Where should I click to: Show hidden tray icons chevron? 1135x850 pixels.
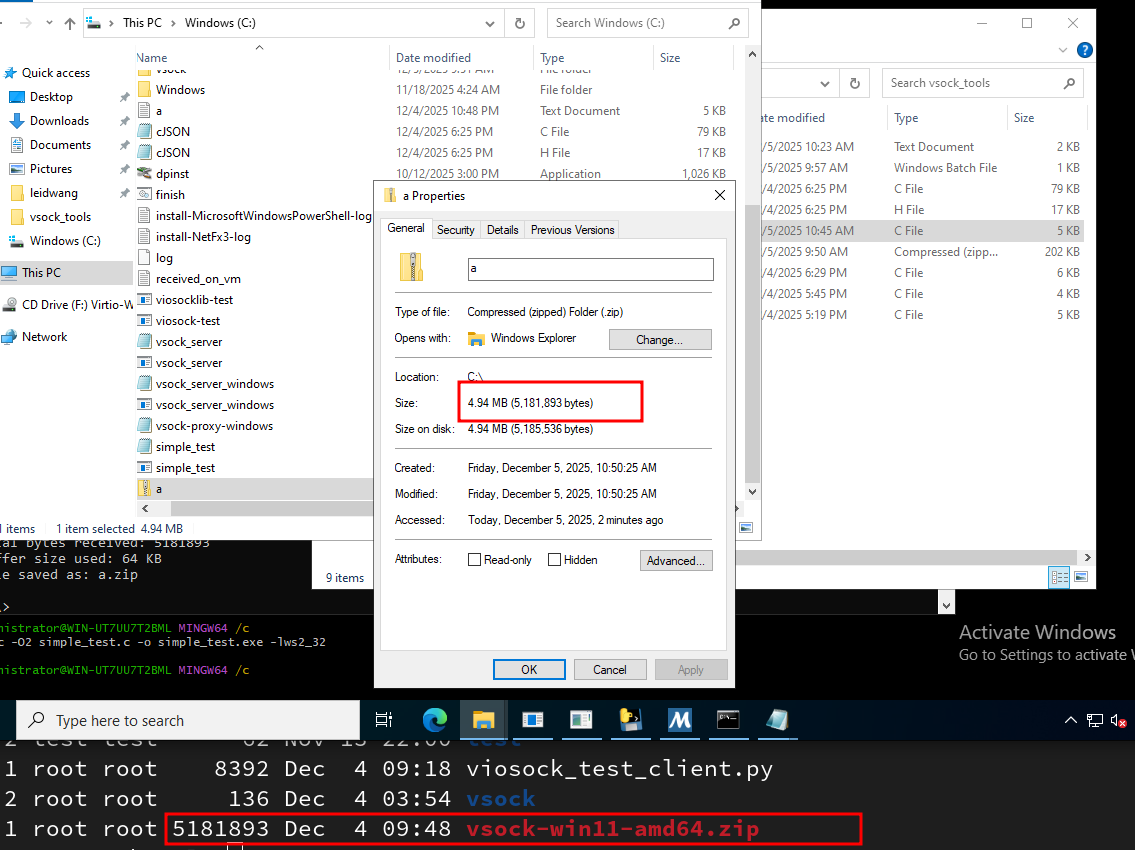(x=1071, y=720)
